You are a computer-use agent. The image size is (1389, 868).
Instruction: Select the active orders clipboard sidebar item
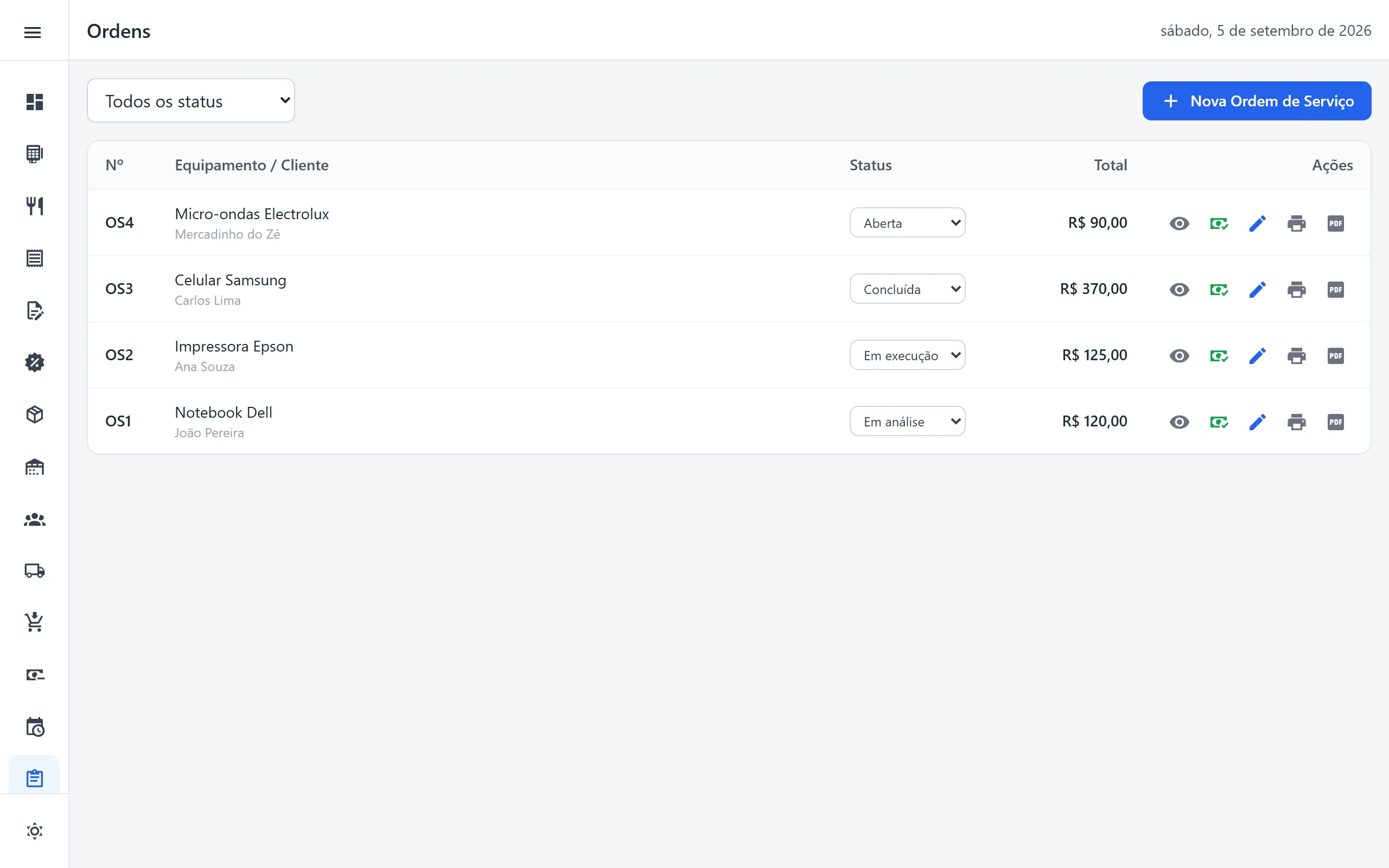click(34, 778)
